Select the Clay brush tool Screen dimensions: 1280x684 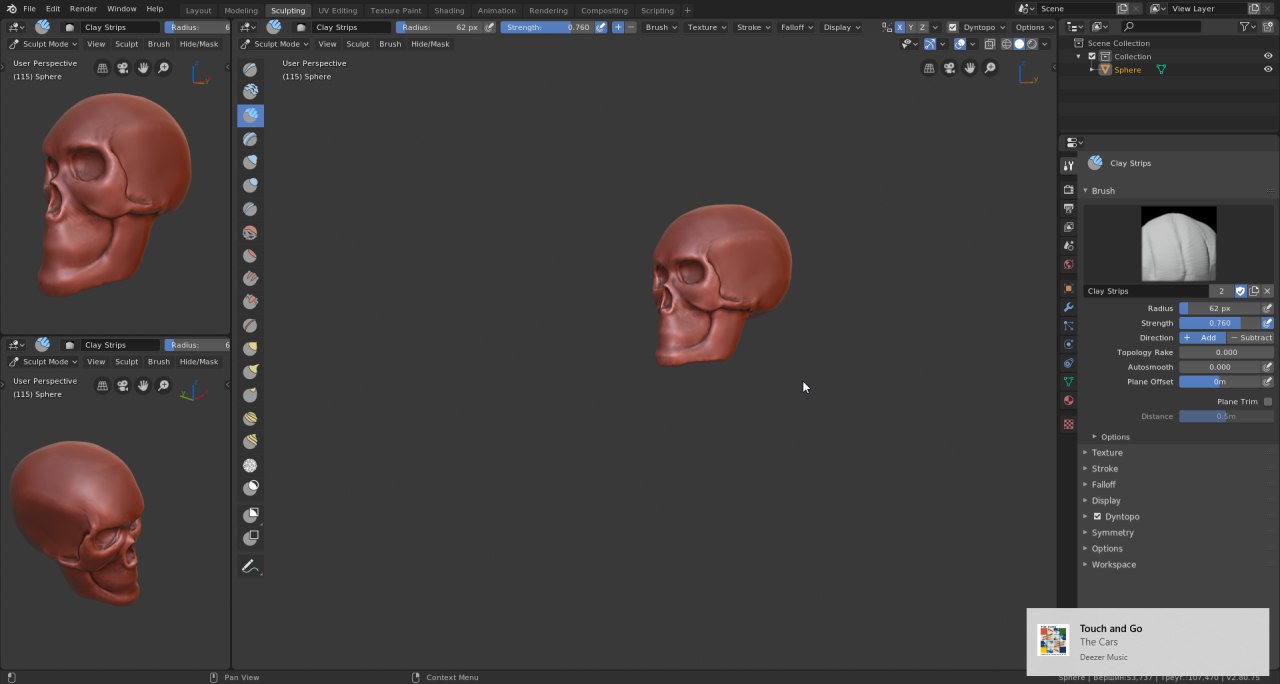250,92
